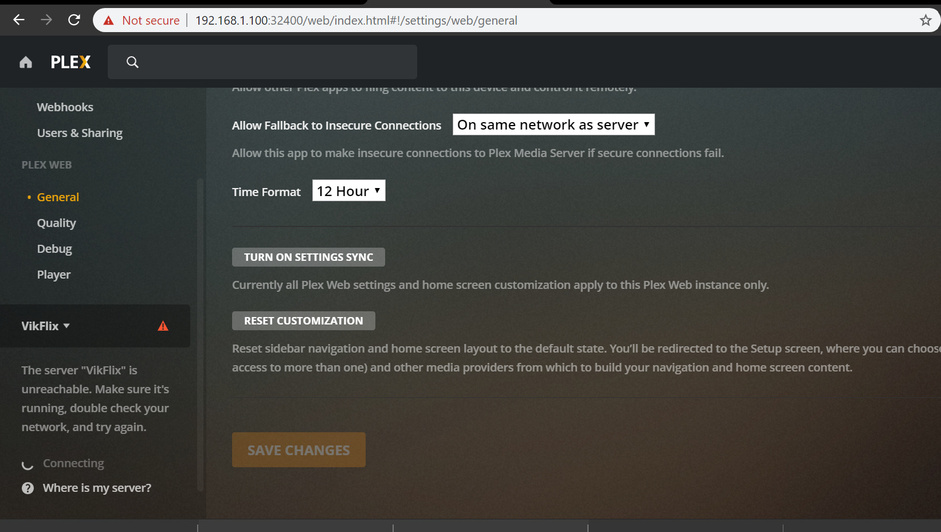Viewport: 941px width, 532px height.
Task: Open the Time Format dropdown
Action: [x=349, y=190]
